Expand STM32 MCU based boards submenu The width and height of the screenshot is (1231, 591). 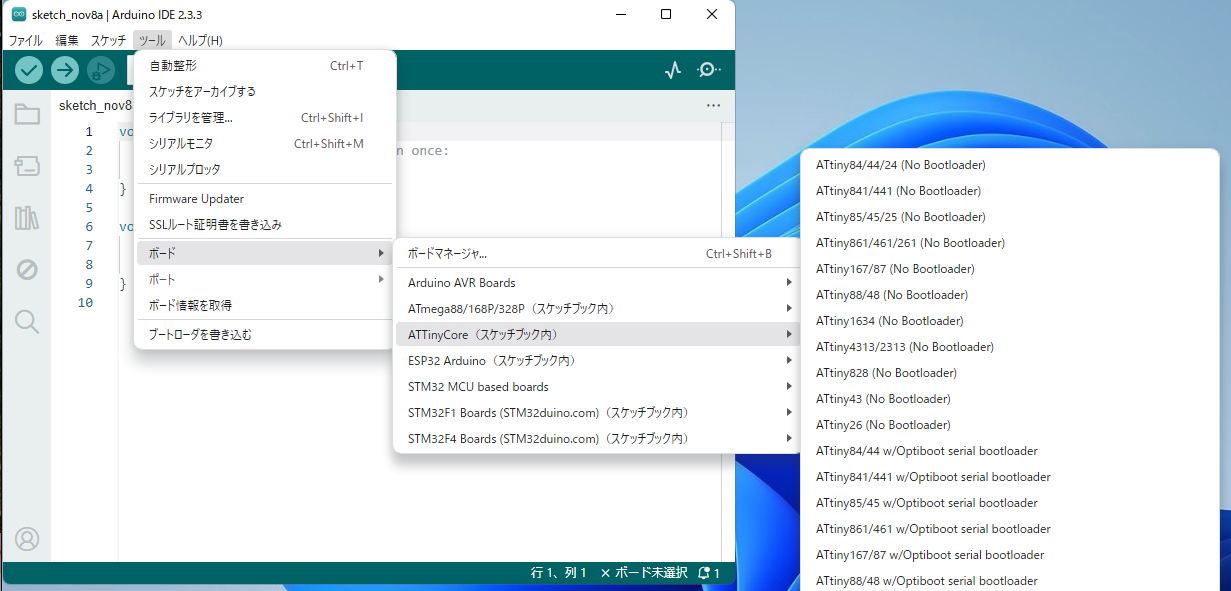597,387
